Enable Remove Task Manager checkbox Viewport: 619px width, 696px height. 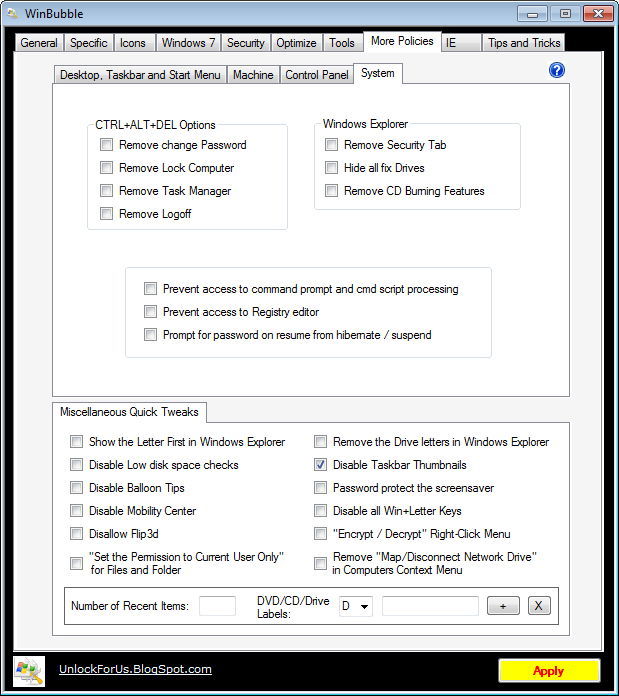tap(107, 191)
